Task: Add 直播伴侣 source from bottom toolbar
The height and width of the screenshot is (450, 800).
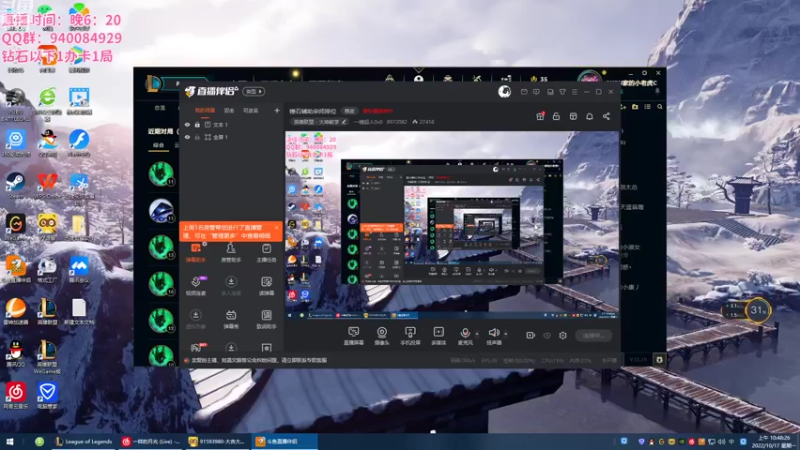Action: click(354, 336)
